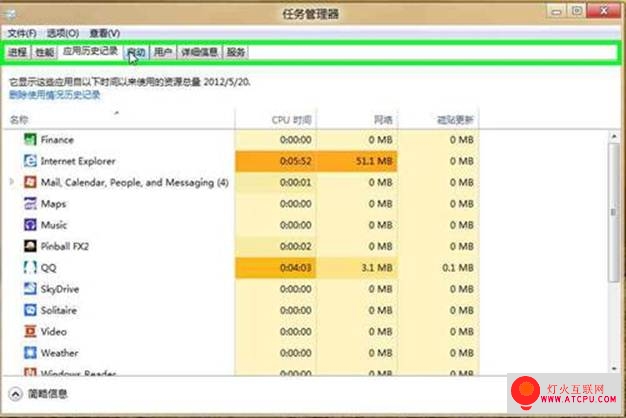The width and height of the screenshot is (626, 418).
Task: Switch to the 启动 tab
Action: pyautogui.click(x=136, y=52)
